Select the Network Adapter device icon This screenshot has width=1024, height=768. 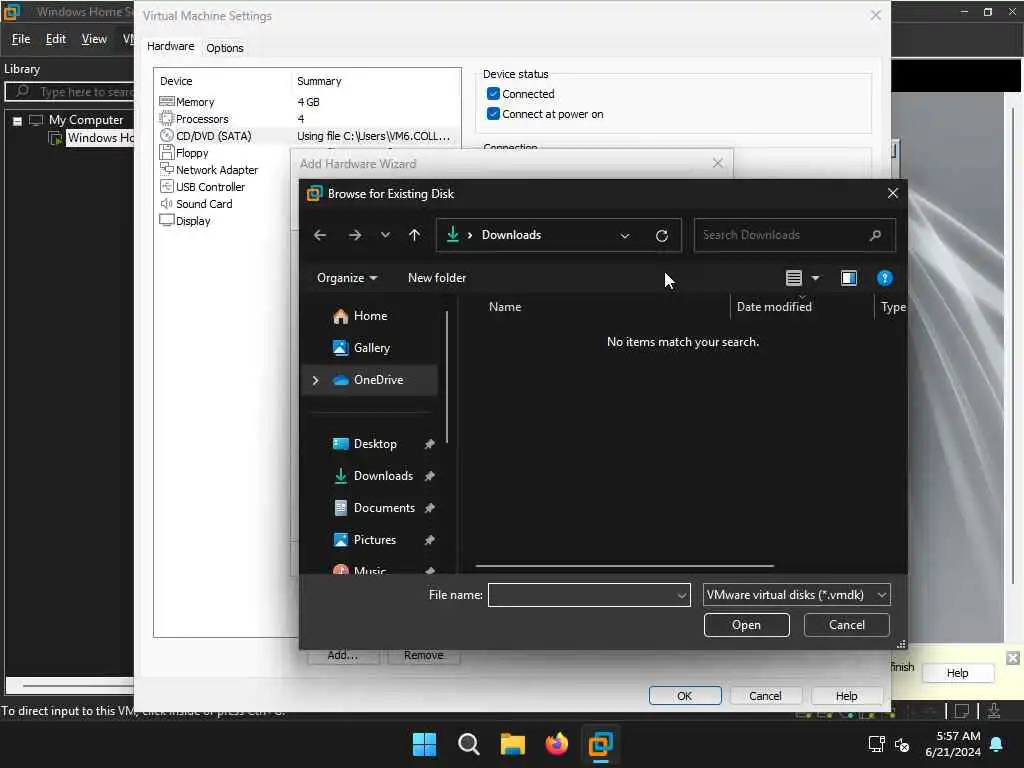[x=167, y=170]
